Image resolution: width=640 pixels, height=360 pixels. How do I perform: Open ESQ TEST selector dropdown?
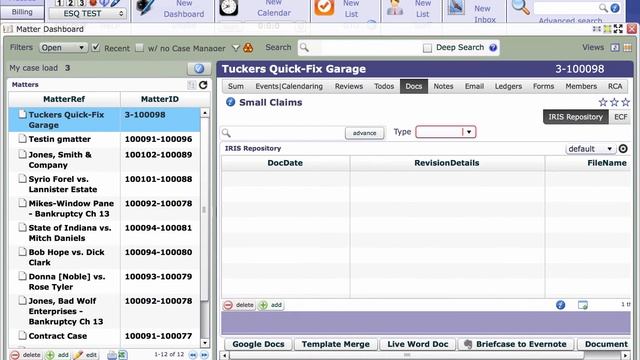tap(87, 13)
